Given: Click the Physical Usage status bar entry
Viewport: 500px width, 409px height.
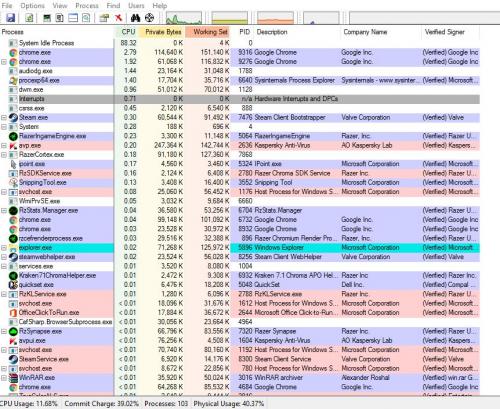Looking at the screenshot, I should pos(229,404).
